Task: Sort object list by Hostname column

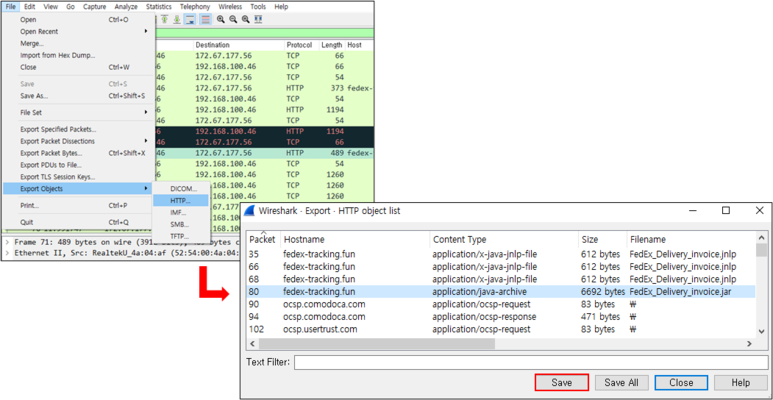Action: point(355,239)
